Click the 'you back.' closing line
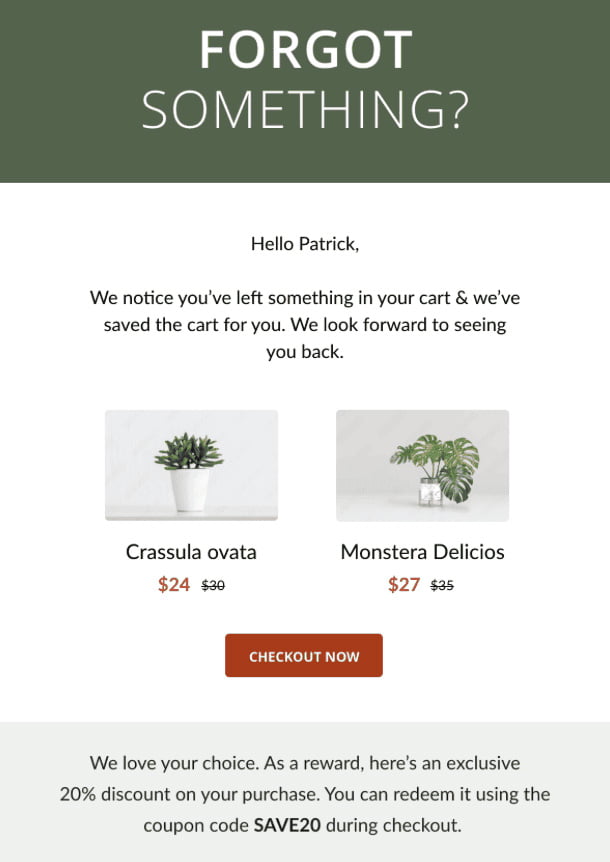This screenshot has width=610, height=862. tap(305, 352)
